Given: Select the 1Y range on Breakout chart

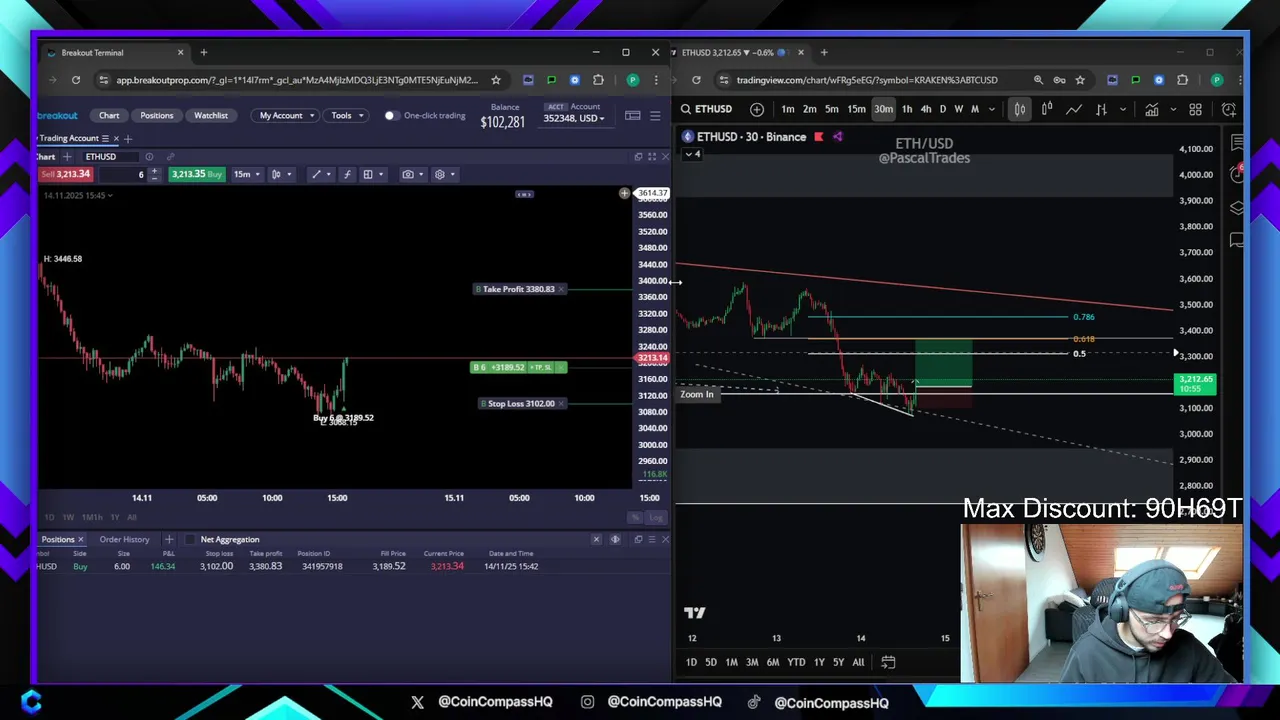Looking at the screenshot, I should [115, 517].
